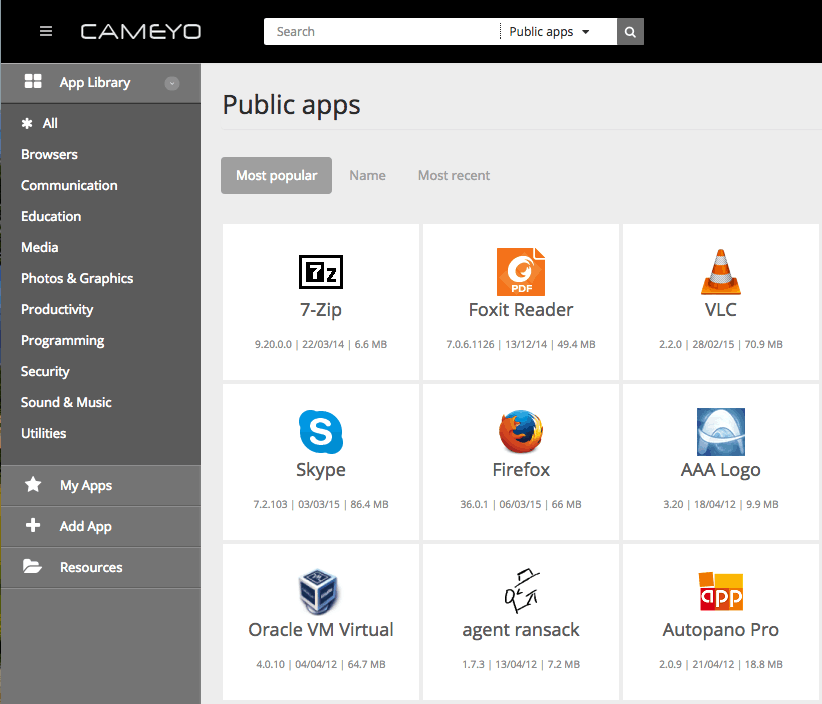Open the agent ransack icon
This screenshot has width=822, height=704.
(x=522, y=591)
